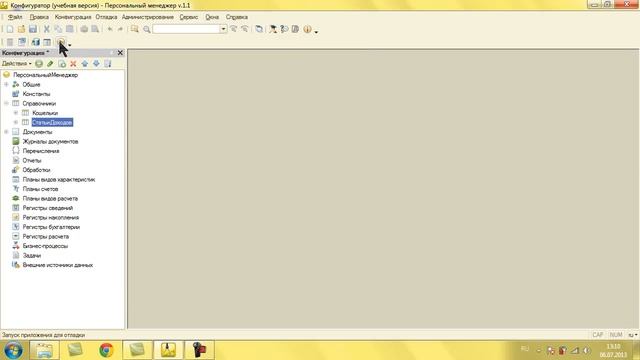Click the Undo arrow icon

click(110, 29)
